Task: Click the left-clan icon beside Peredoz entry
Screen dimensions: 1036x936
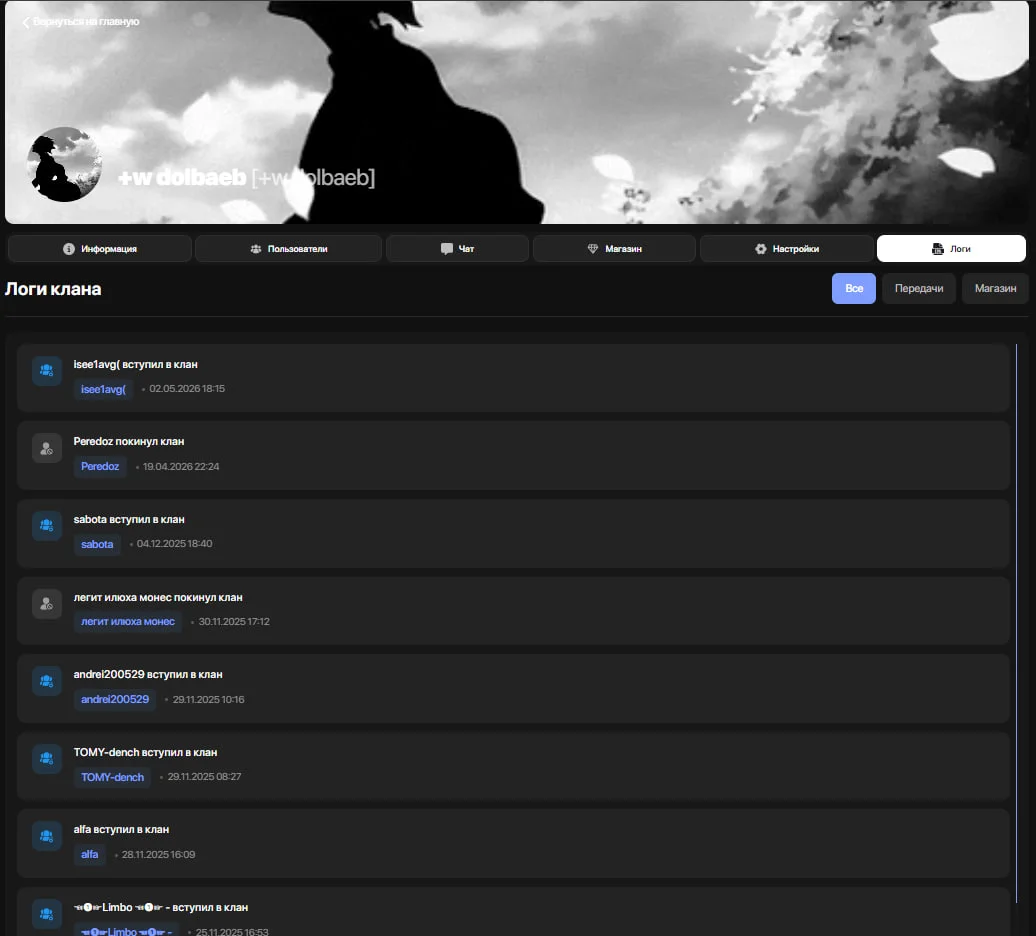Action: point(47,448)
